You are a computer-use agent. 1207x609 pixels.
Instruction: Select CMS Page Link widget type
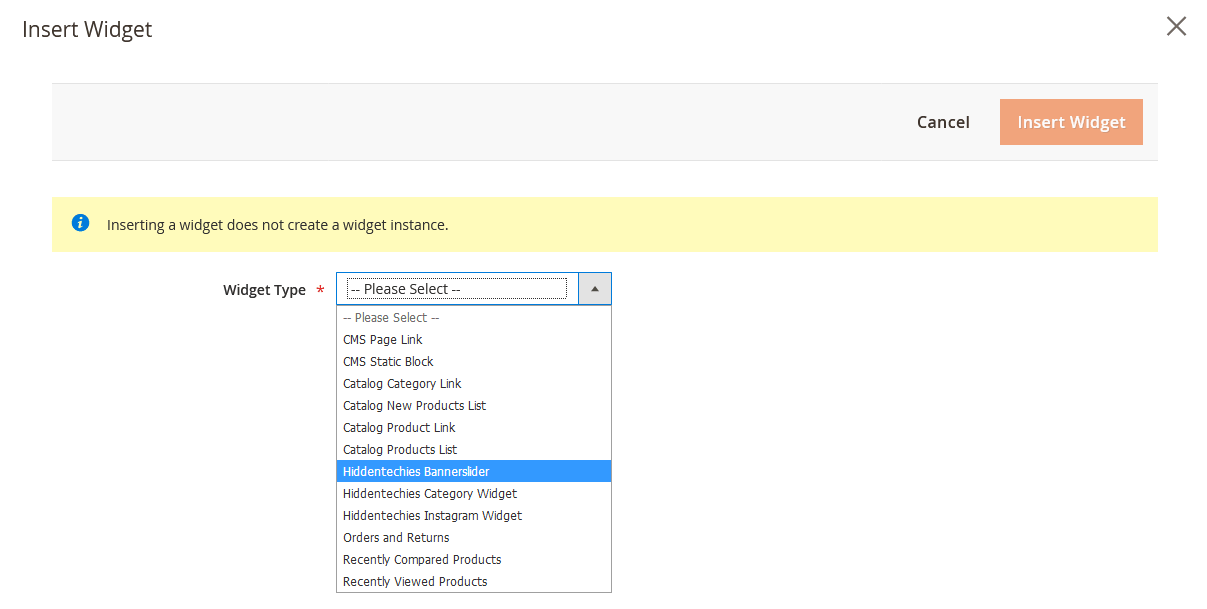point(382,339)
